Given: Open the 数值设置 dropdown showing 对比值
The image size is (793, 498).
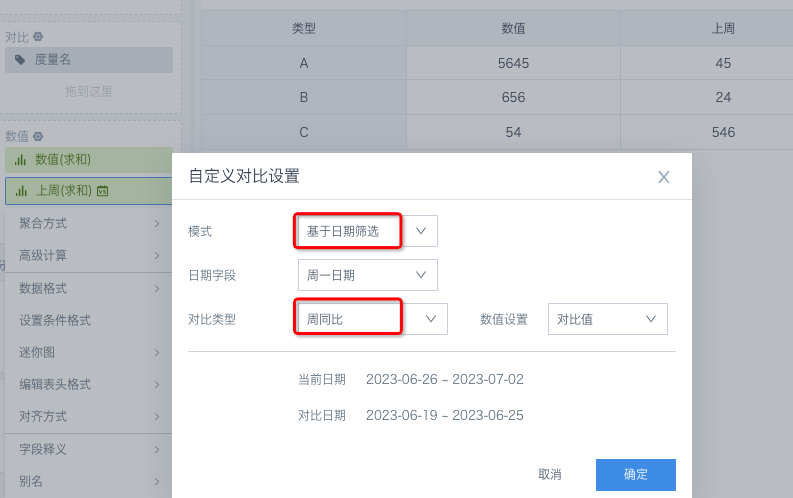Looking at the screenshot, I should click(x=607, y=319).
